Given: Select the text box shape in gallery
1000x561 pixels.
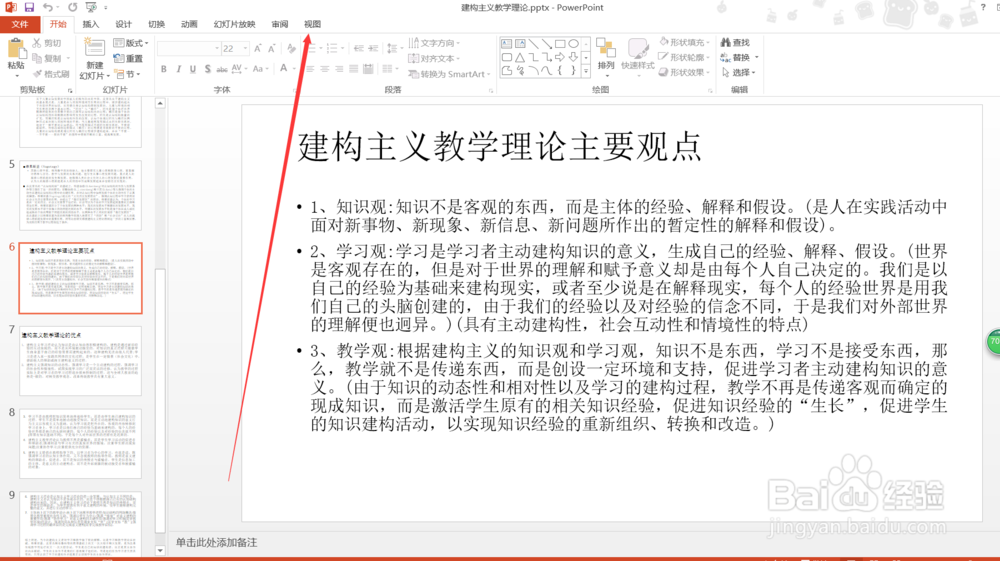Looking at the screenshot, I should pyautogui.click(x=506, y=44).
